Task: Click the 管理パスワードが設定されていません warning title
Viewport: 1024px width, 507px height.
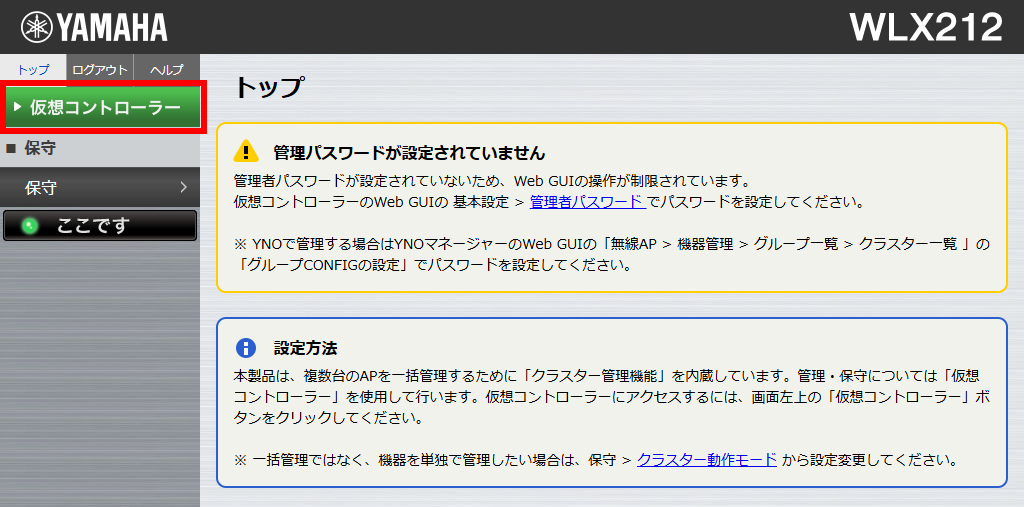Action: tap(409, 153)
